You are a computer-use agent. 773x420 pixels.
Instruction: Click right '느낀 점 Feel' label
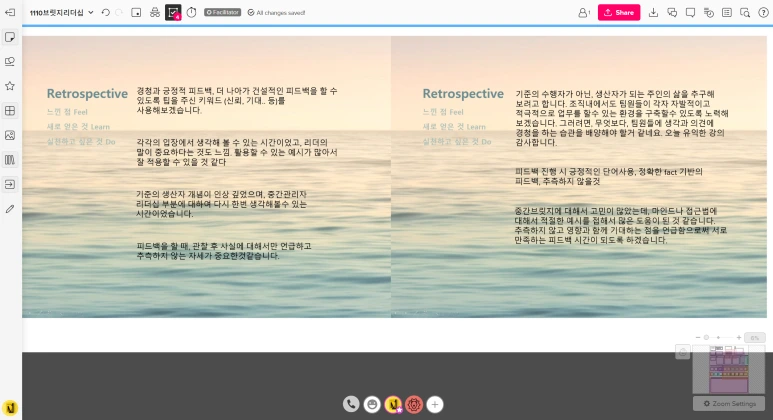443,112
